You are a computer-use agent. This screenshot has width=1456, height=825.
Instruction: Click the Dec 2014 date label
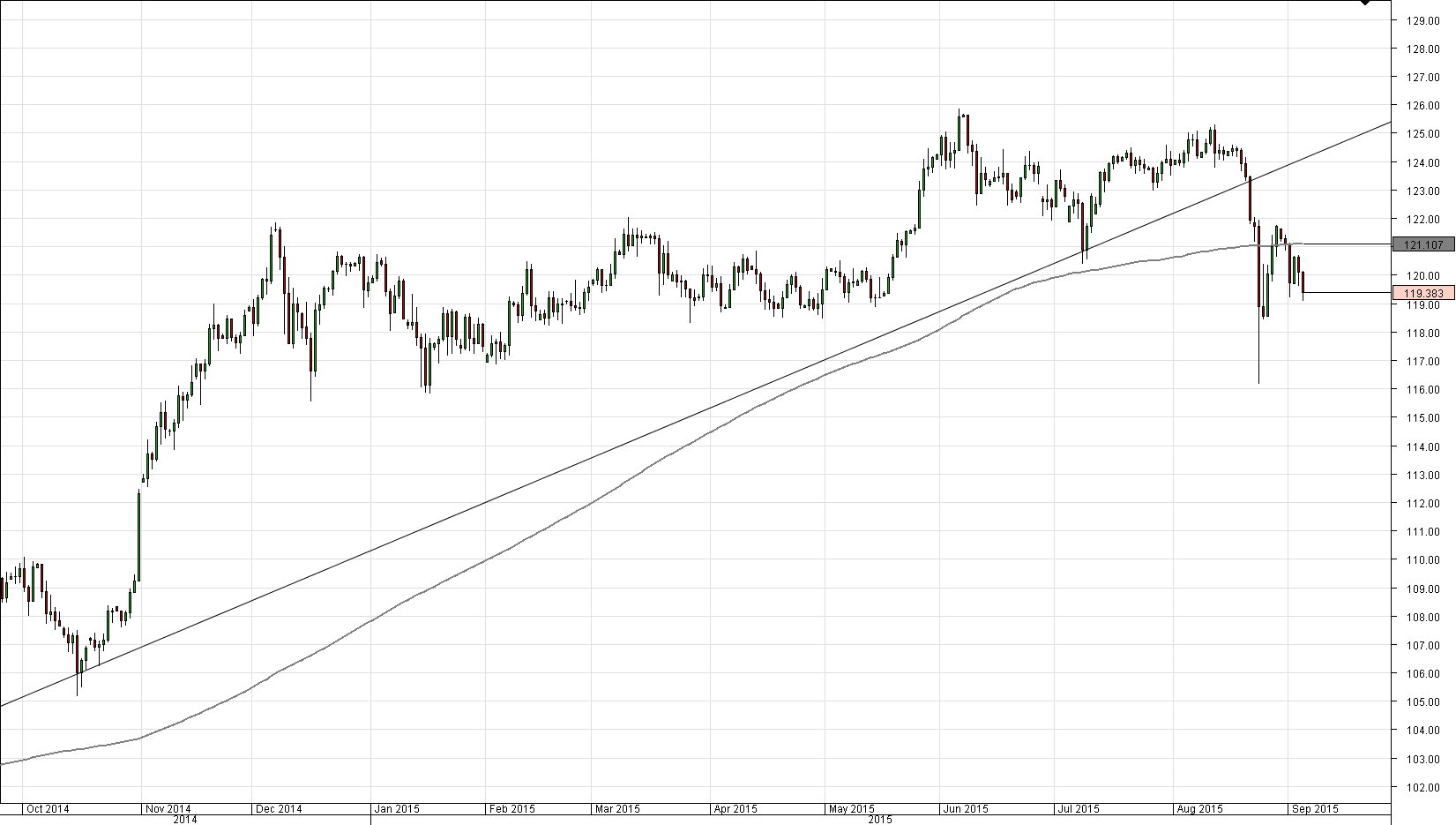(280, 808)
